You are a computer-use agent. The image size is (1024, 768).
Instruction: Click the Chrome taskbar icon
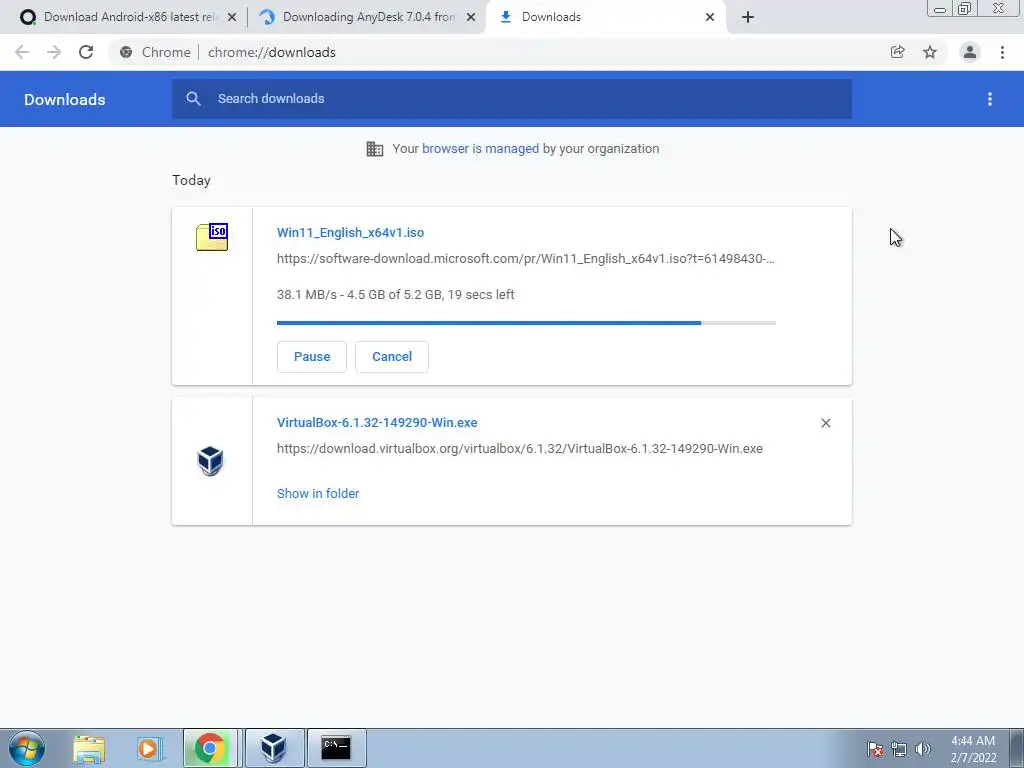[x=210, y=748]
